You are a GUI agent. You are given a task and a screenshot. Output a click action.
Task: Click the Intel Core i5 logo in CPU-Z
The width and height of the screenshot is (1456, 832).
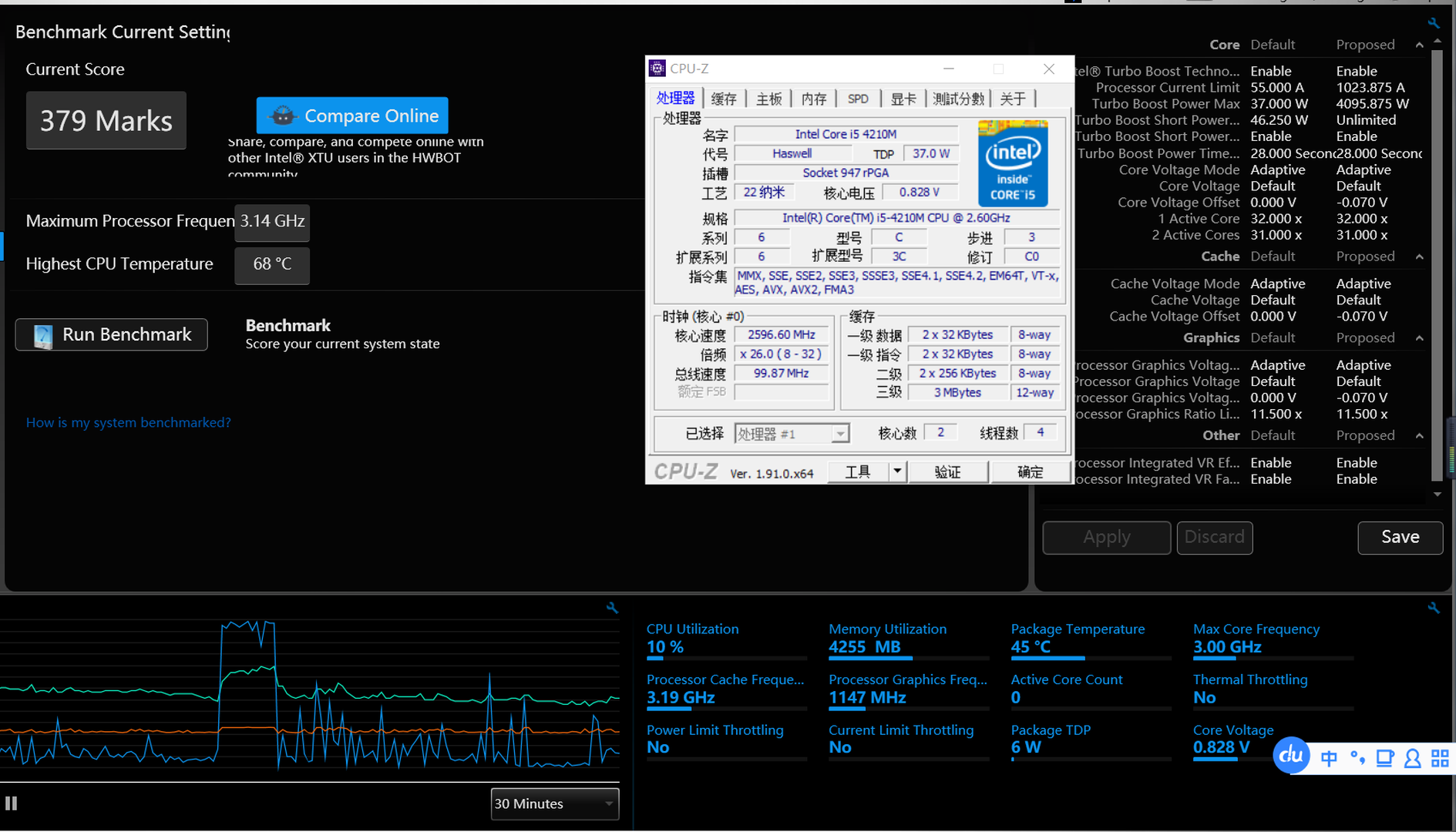pos(1013,163)
